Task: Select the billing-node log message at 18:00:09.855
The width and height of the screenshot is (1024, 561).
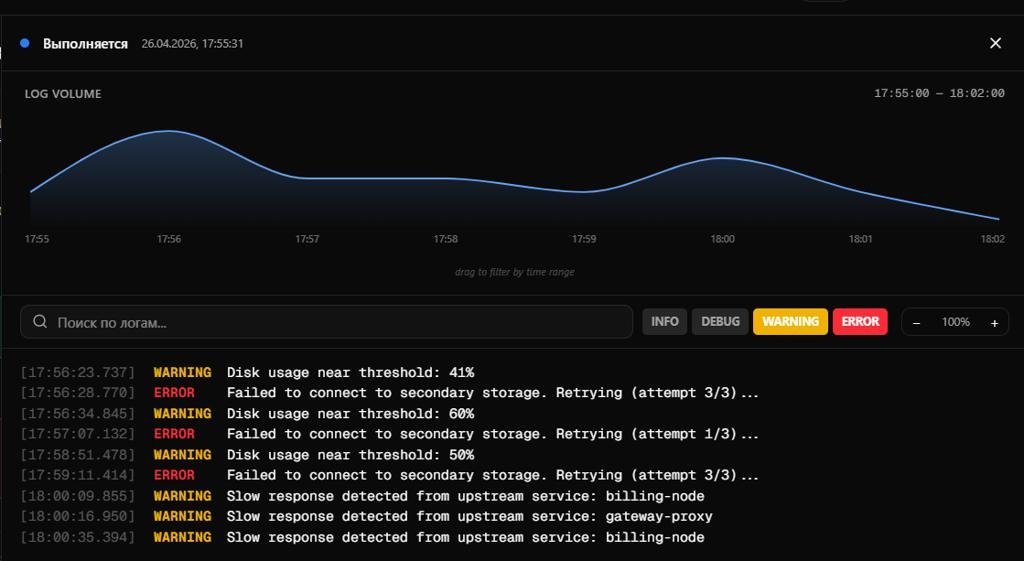Action: coord(465,496)
